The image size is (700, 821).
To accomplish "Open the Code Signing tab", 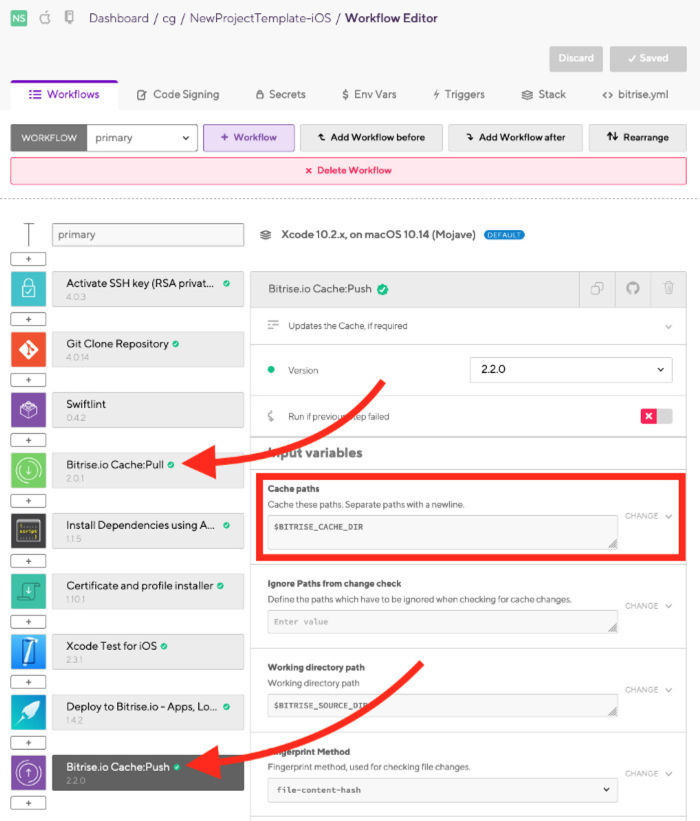I will pyautogui.click(x=178, y=95).
